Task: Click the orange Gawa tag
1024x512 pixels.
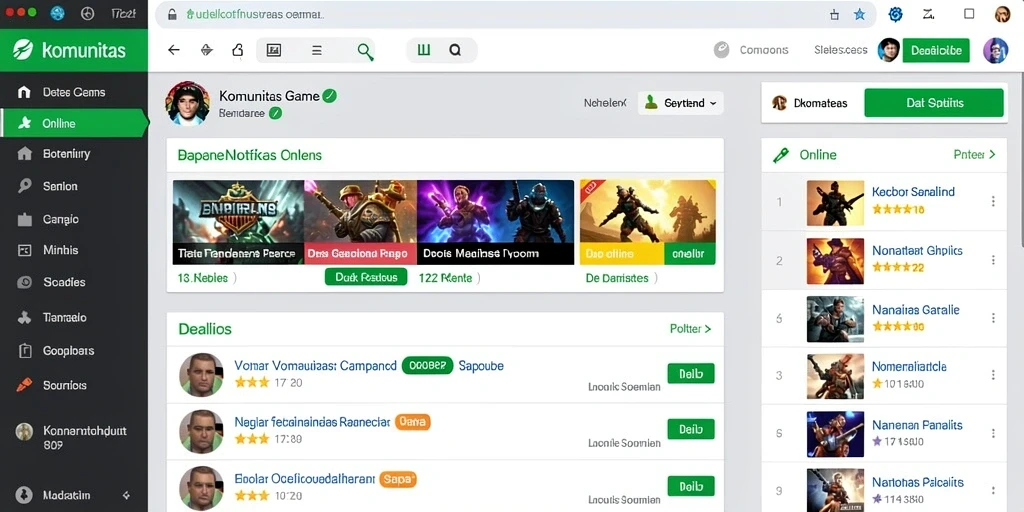Action: (x=413, y=422)
